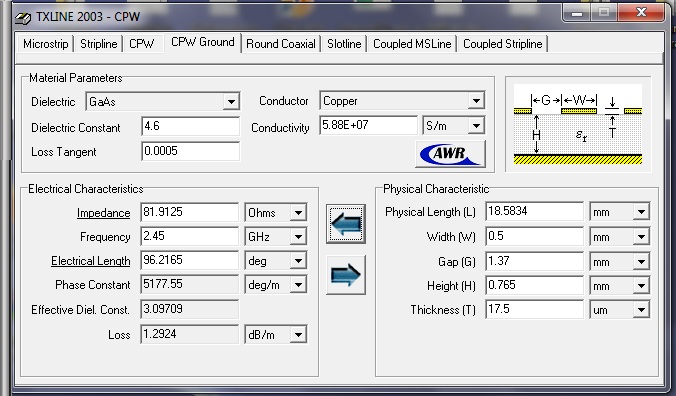Click the CPW Ground diagram image
Viewport: 676px width, 396px height.
578,124
